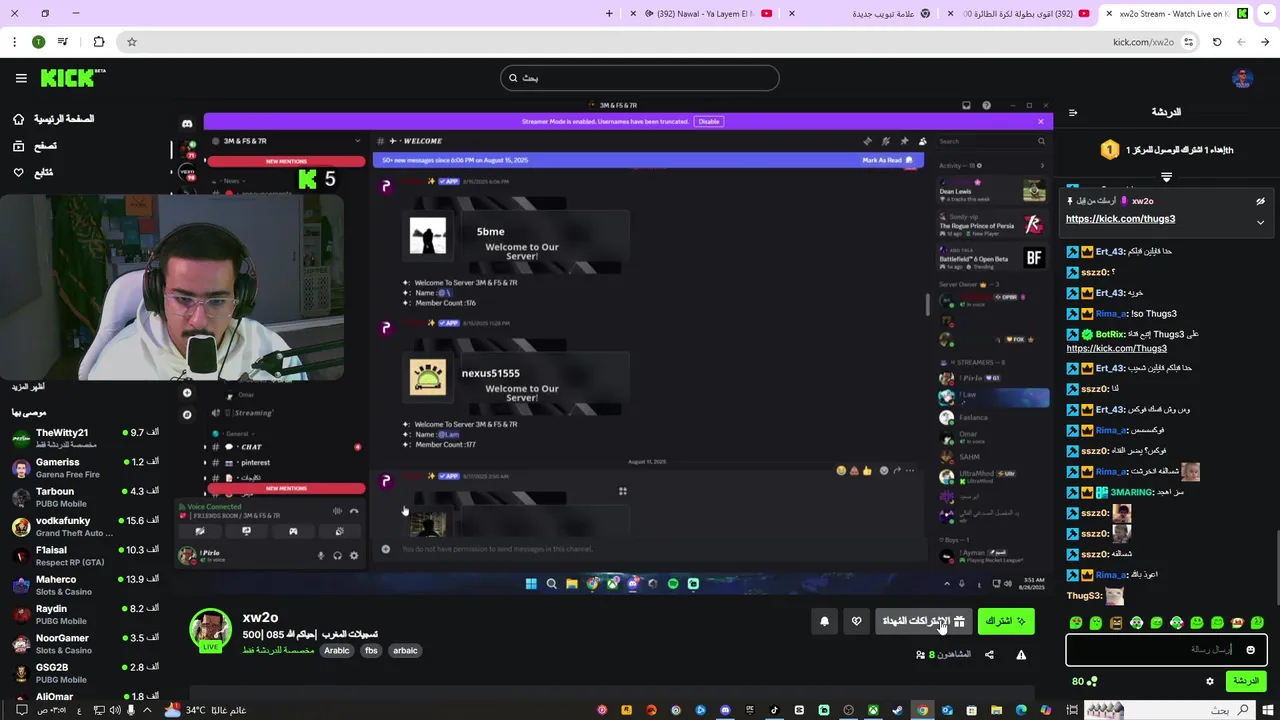Open recommended channel Raydin
1280x720 pixels.
click(x=86, y=614)
